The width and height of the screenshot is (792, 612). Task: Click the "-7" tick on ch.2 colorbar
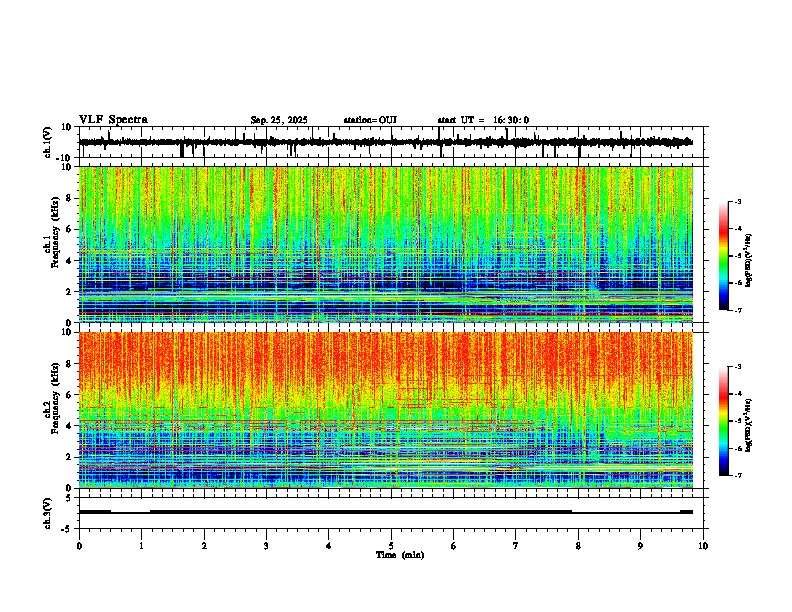pyautogui.click(x=737, y=475)
